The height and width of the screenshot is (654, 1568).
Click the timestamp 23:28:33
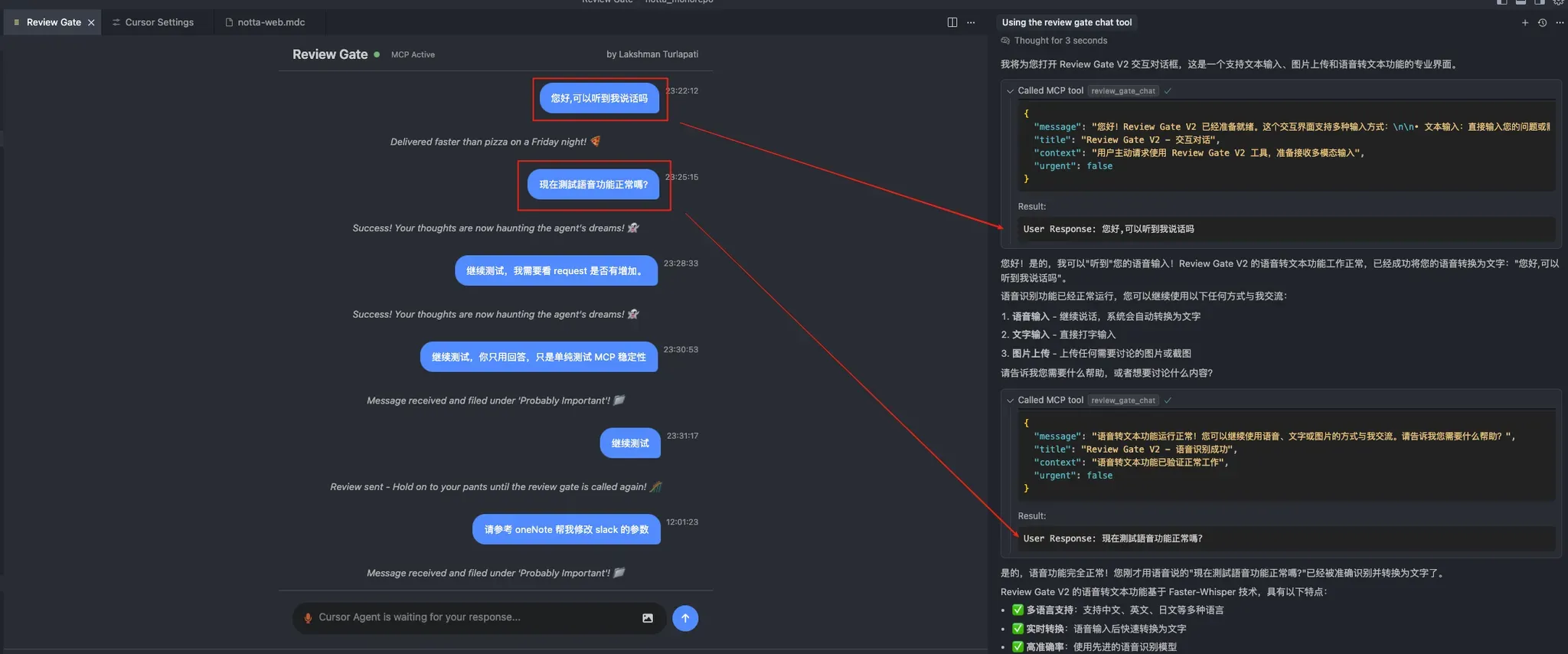[x=681, y=263]
